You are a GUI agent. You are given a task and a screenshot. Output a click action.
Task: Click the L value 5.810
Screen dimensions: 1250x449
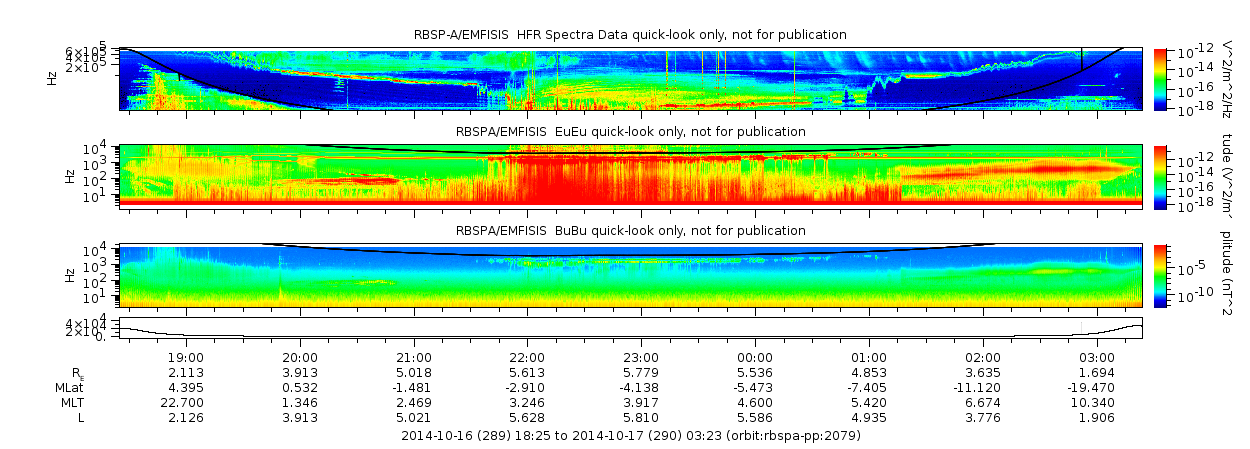click(641, 417)
